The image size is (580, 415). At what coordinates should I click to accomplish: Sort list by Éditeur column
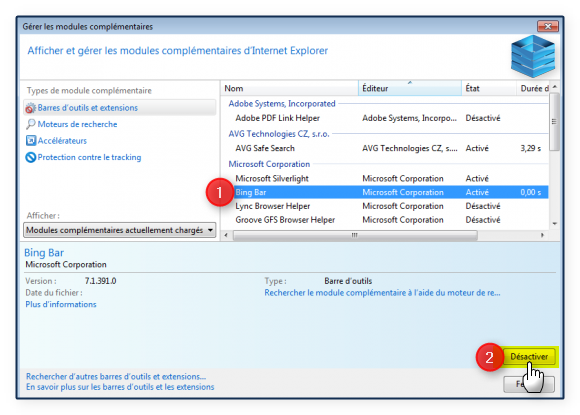tap(409, 88)
